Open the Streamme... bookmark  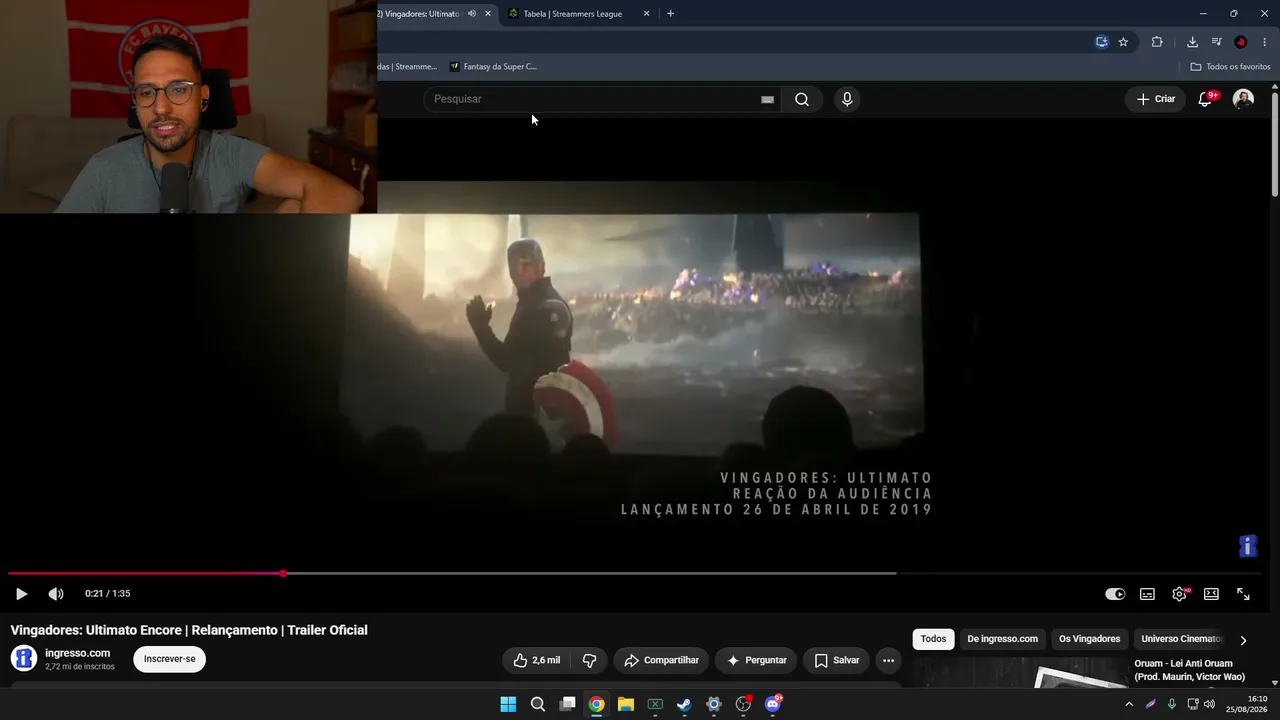click(x=408, y=67)
